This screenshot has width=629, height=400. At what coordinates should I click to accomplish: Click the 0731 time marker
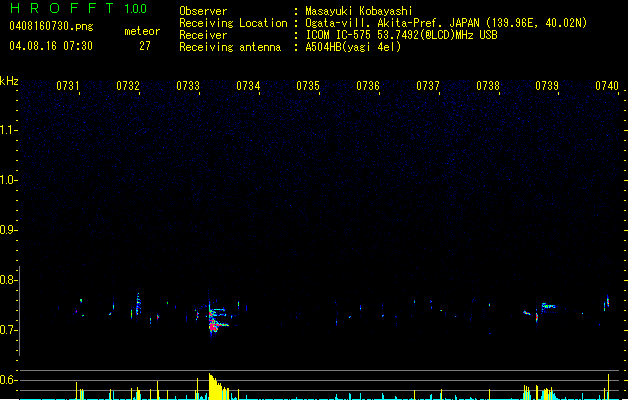68,86
